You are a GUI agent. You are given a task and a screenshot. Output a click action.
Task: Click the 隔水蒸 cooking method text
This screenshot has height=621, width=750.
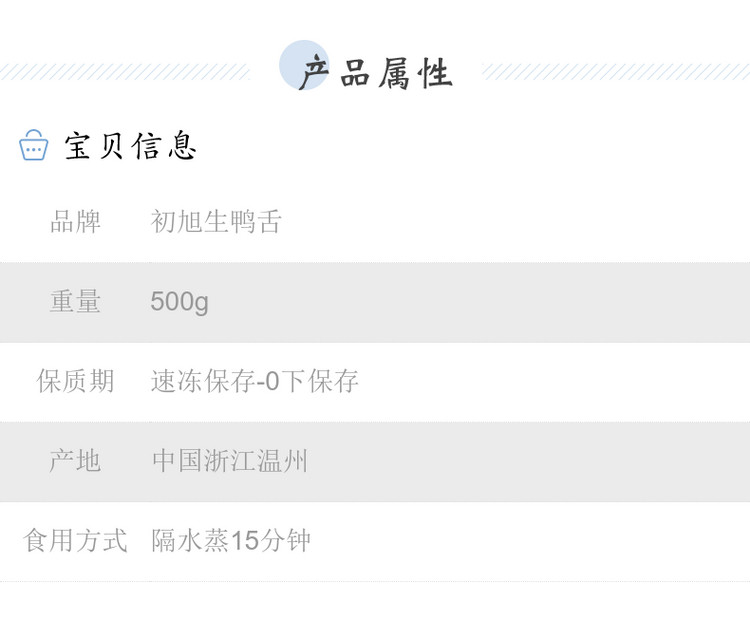[190, 541]
